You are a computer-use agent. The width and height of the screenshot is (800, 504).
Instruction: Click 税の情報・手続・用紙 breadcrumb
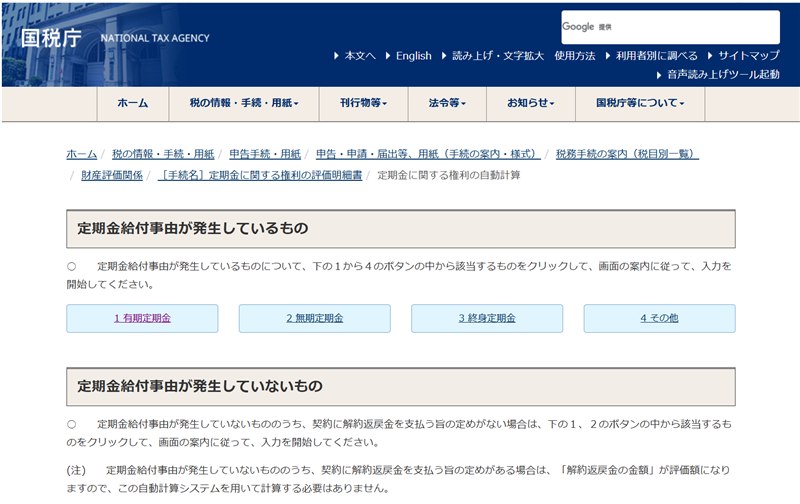tap(163, 154)
